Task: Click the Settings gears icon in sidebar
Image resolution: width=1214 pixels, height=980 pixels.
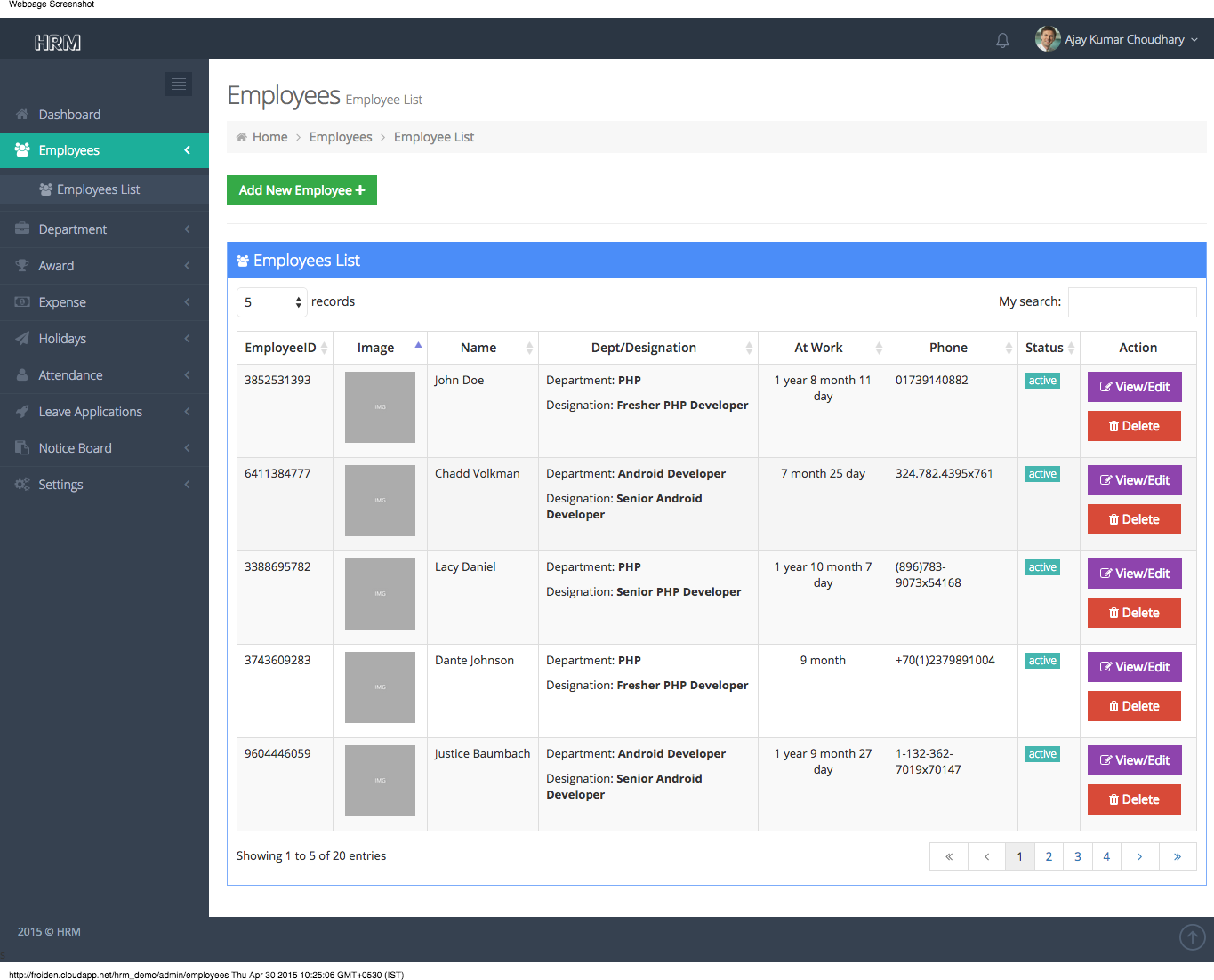Action: [x=22, y=485]
